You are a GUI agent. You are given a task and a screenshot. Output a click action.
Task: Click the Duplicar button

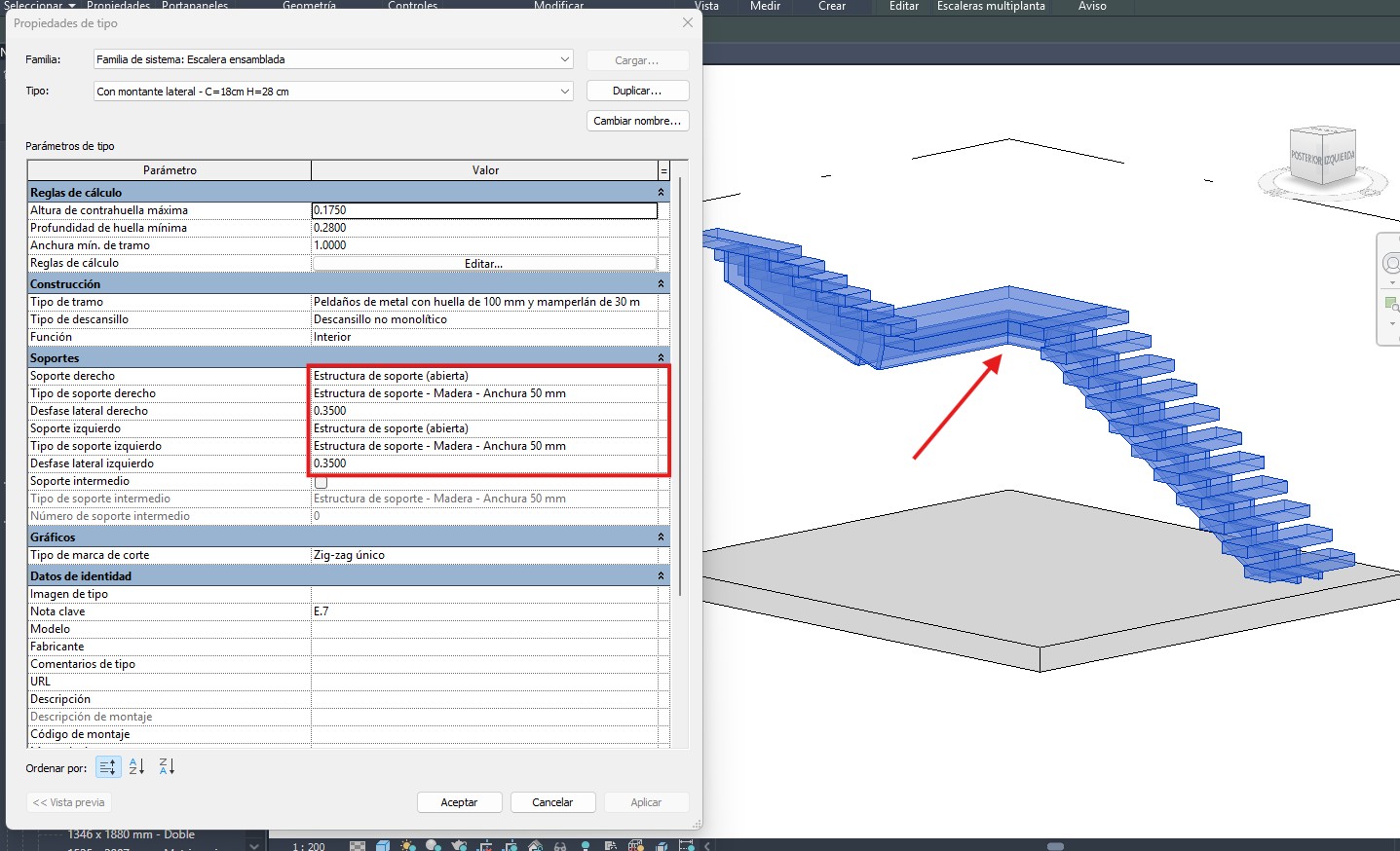(637, 91)
